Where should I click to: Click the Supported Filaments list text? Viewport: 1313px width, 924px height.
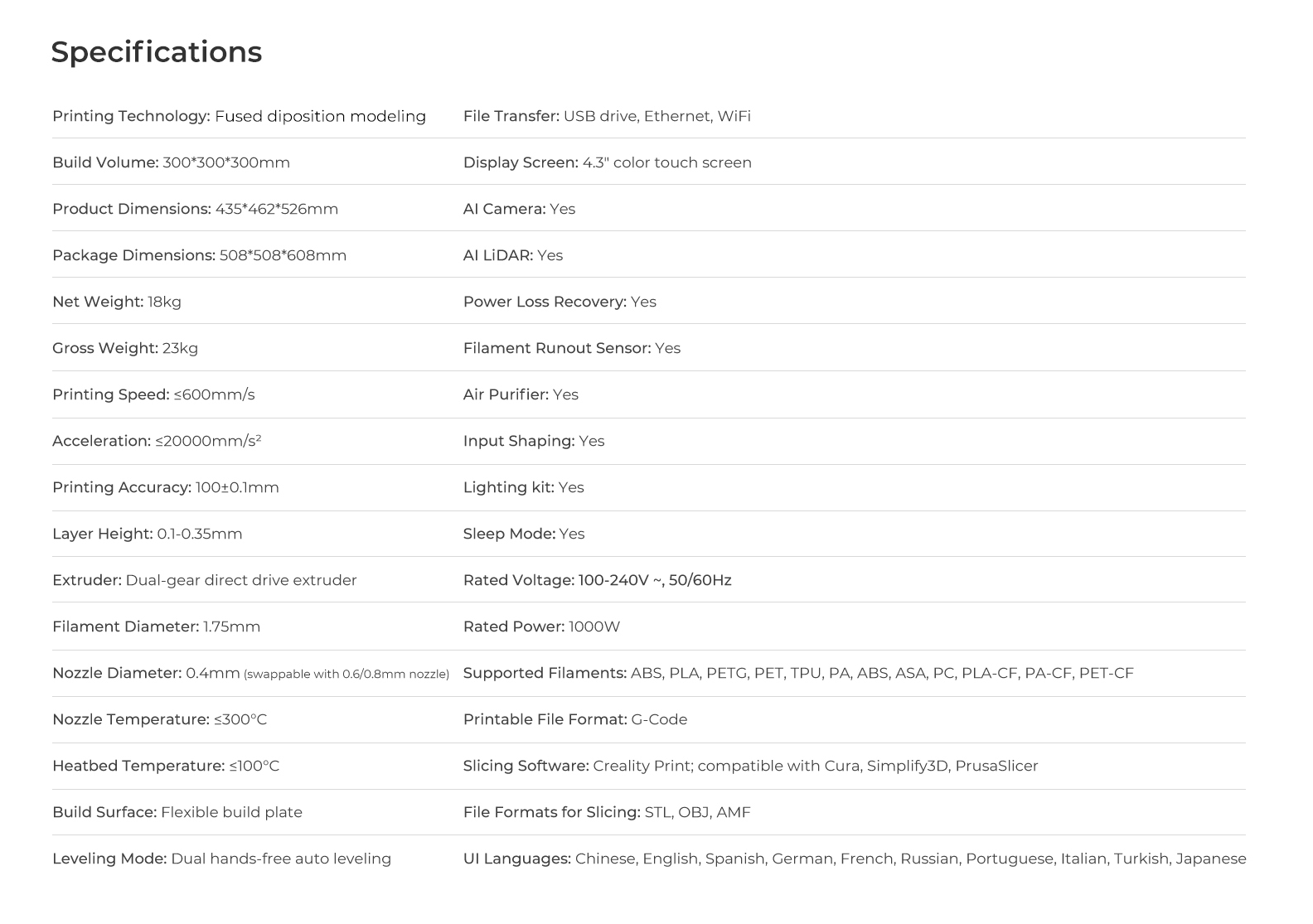881,673
